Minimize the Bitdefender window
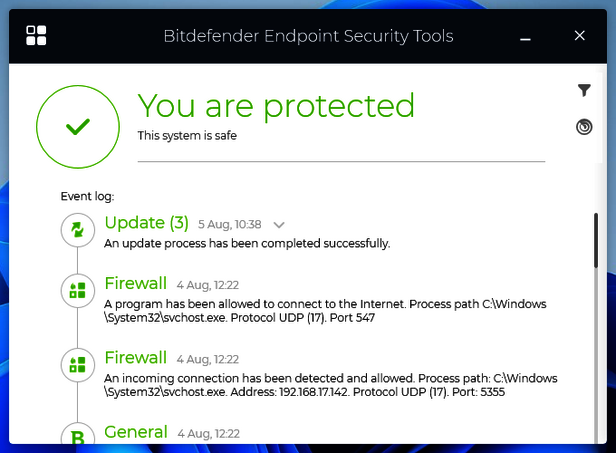The image size is (616, 453). pos(526,37)
